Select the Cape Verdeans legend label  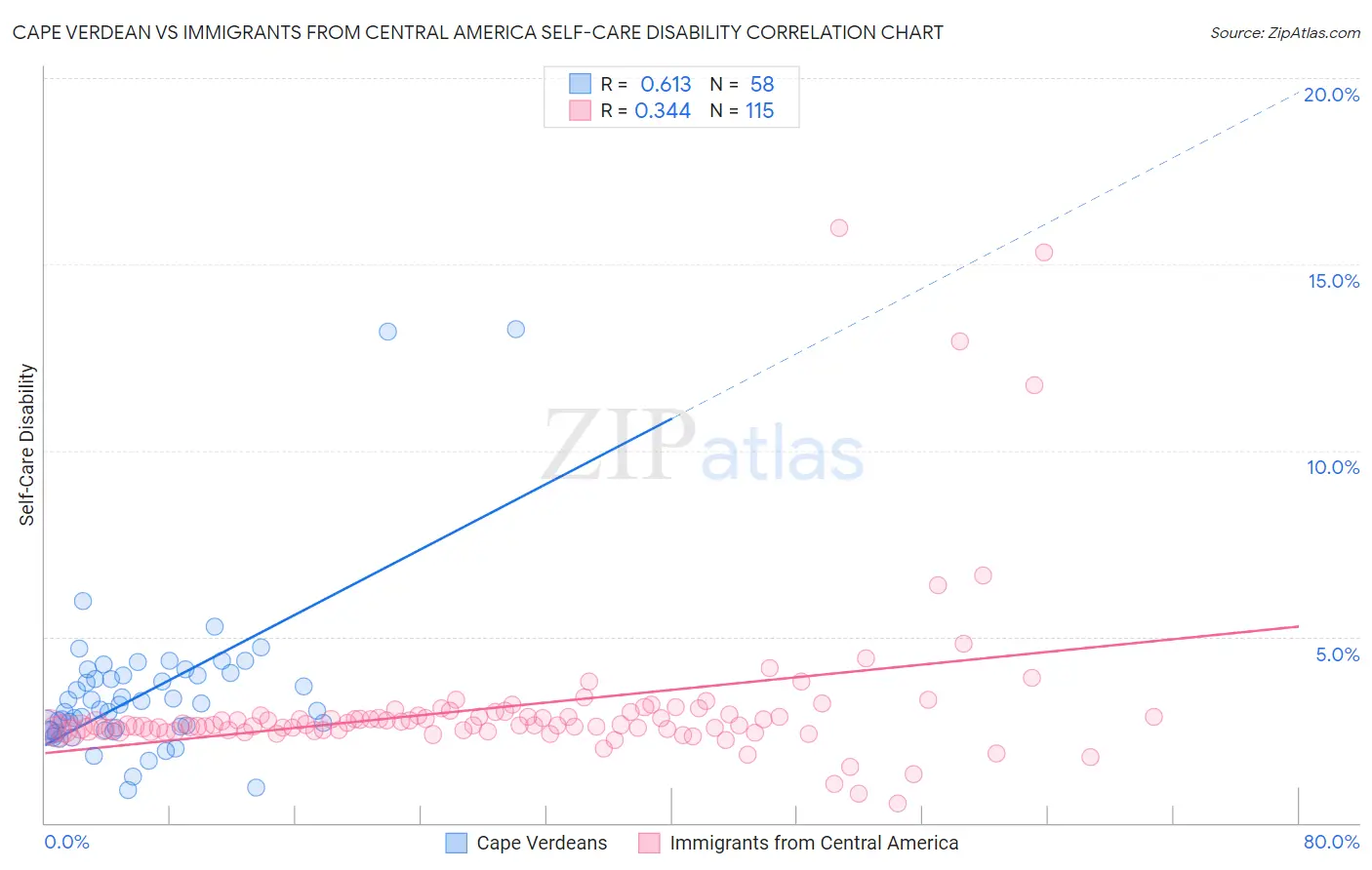click(542, 843)
